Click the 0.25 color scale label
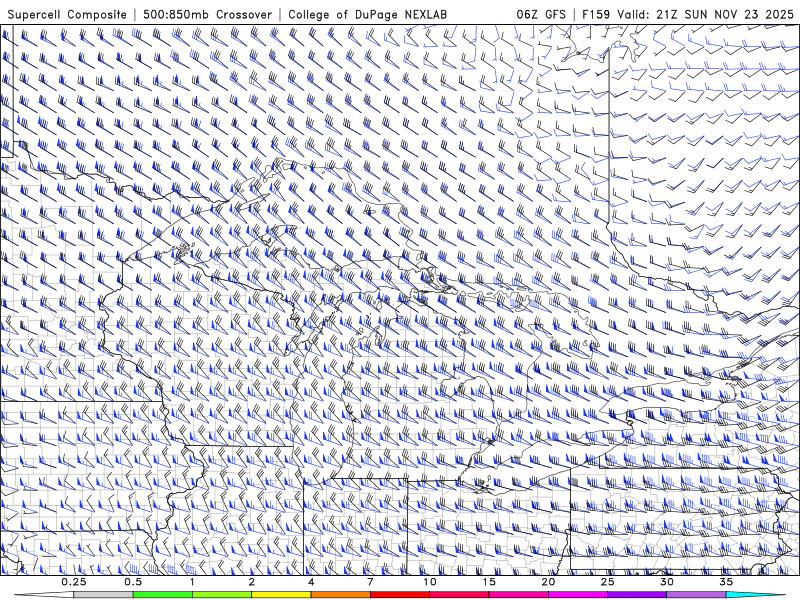The height and width of the screenshot is (600, 800). click(x=74, y=582)
